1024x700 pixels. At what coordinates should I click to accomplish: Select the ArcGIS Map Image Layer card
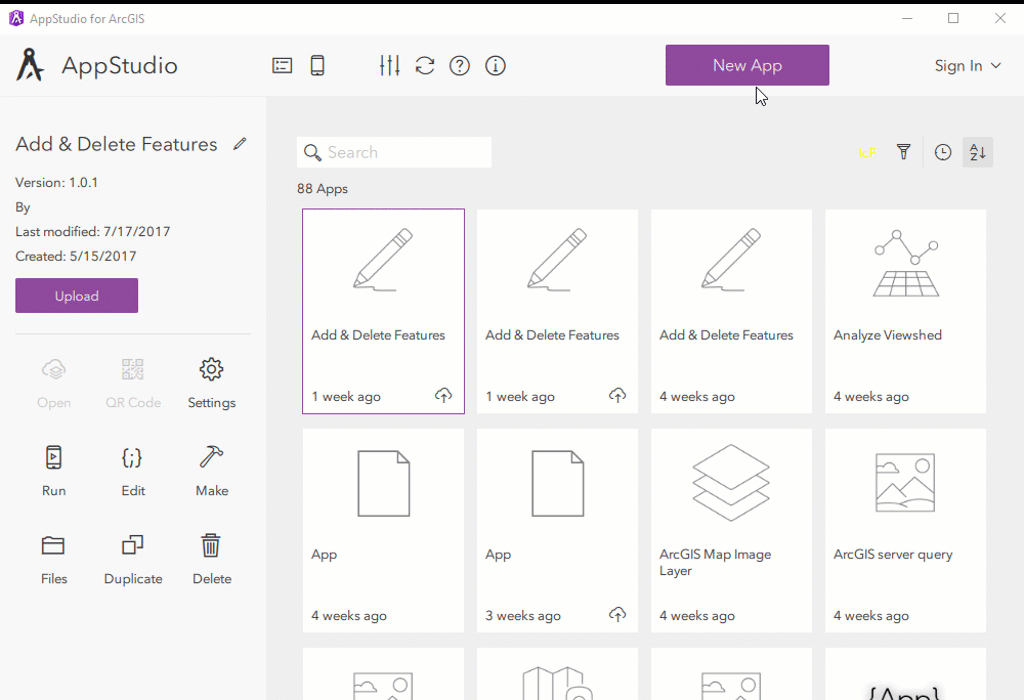731,530
